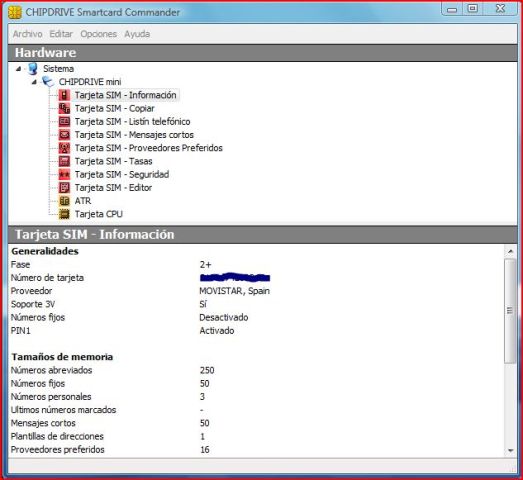Screen dimensions: 523x480
Task: Click the Mensajes cortos memory size label
Action: tap(43, 423)
